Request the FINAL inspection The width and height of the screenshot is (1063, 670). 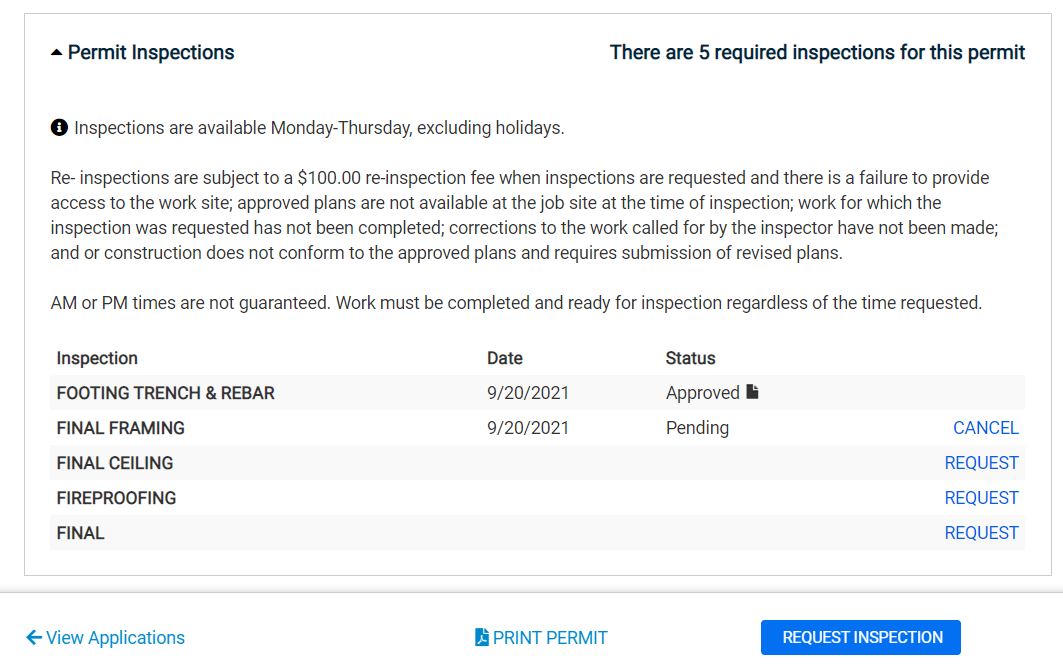coord(982,532)
